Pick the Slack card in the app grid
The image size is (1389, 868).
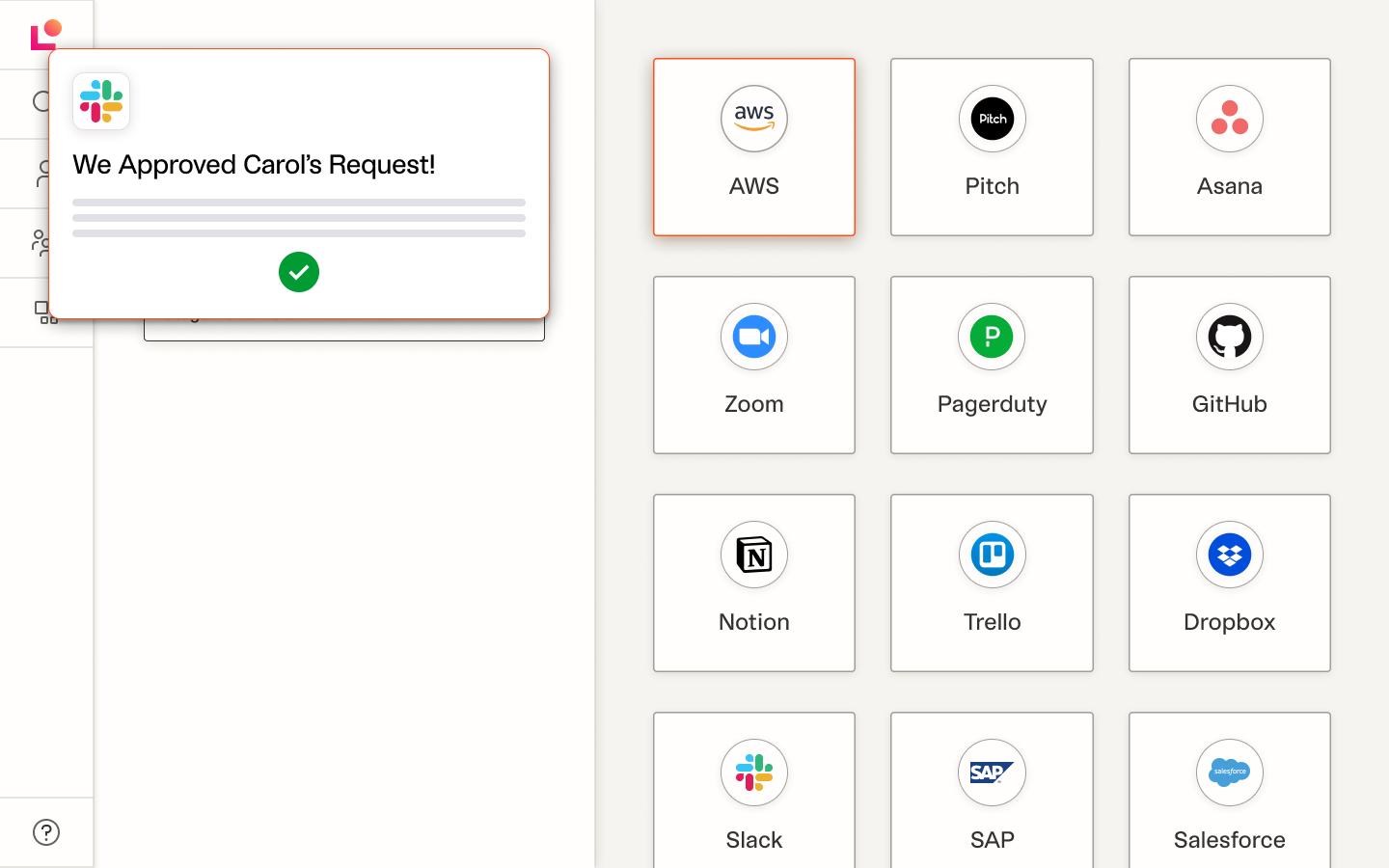coord(754,790)
